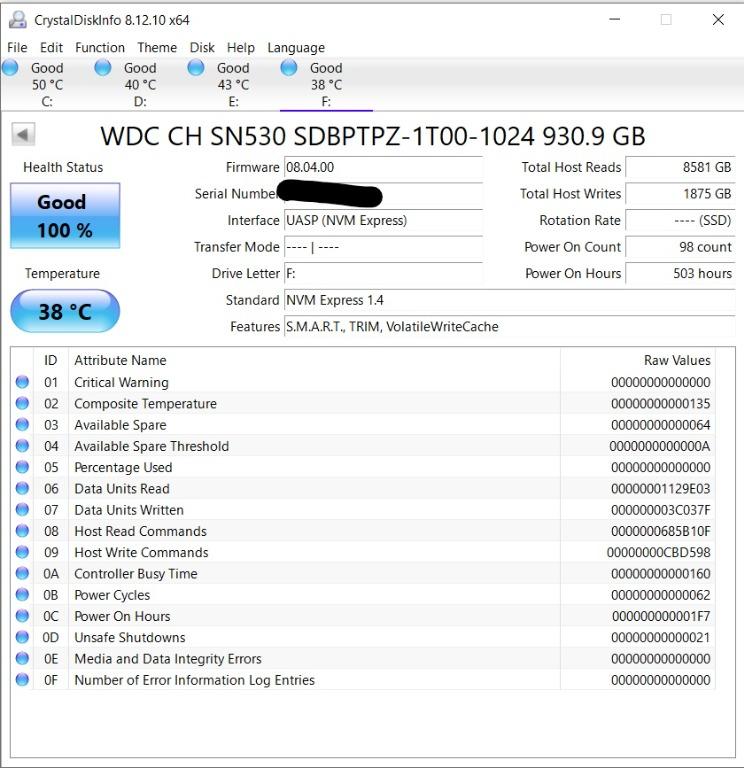744x768 pixels.
Task: Open the Theme menu
Action: (157, 48)
